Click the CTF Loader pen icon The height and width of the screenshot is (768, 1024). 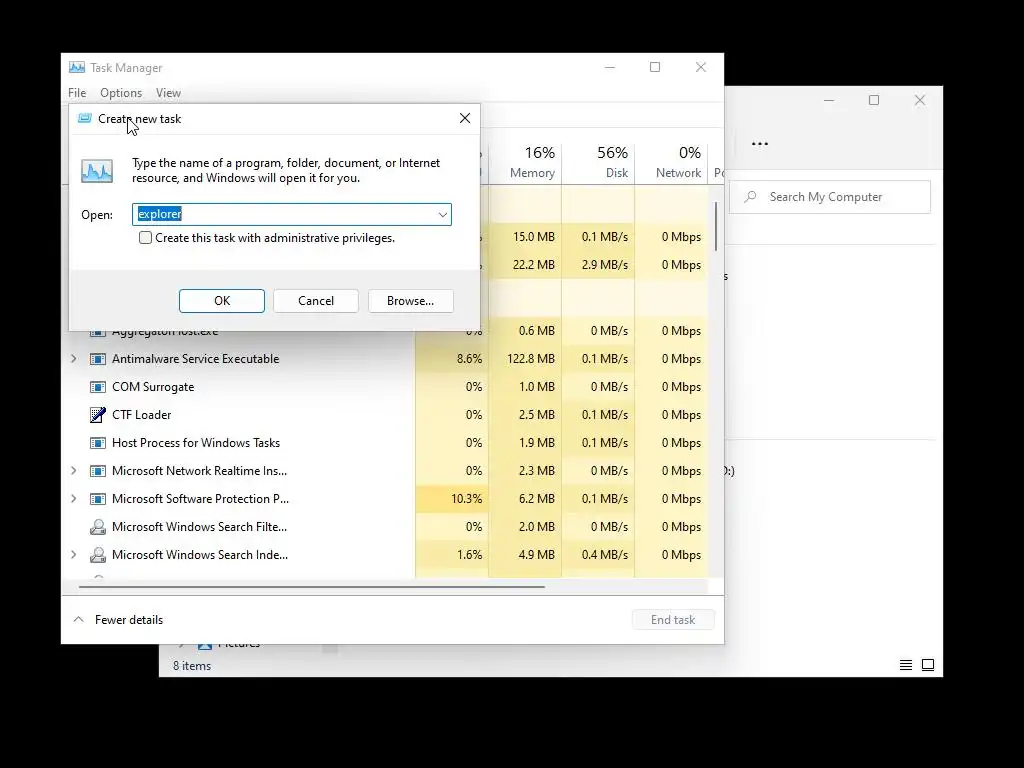click(97, 415)
